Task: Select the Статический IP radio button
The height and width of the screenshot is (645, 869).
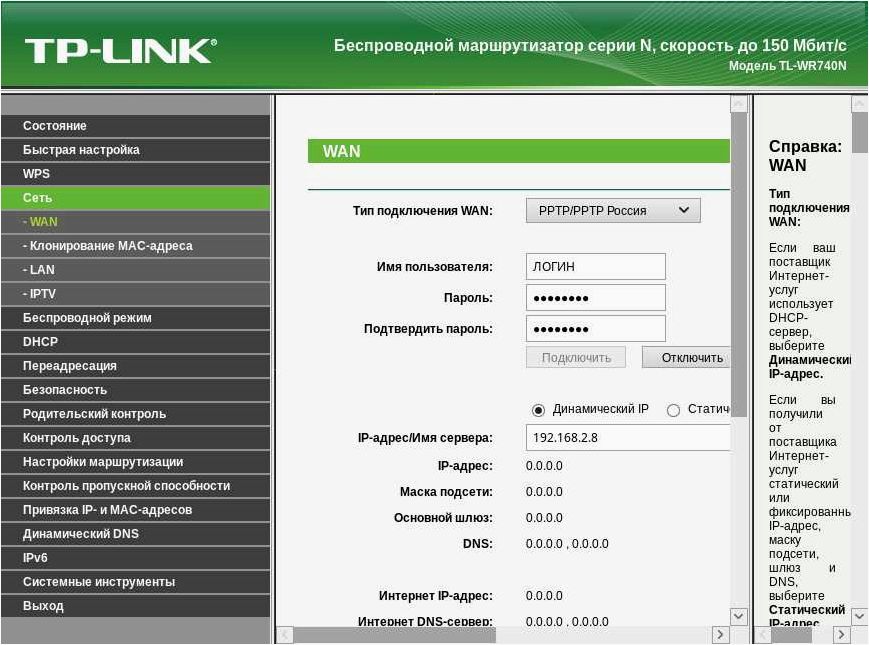Action: [x=673, y=410]
